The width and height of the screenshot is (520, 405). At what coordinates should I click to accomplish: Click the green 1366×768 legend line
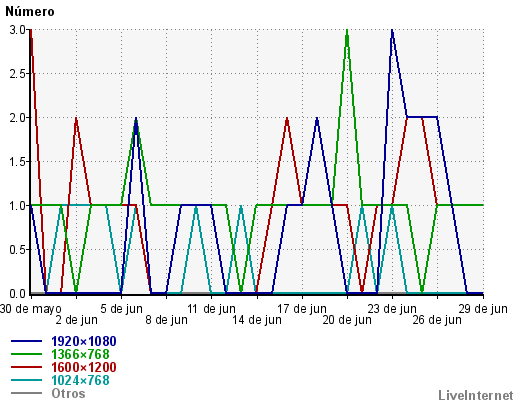(27, 354)
